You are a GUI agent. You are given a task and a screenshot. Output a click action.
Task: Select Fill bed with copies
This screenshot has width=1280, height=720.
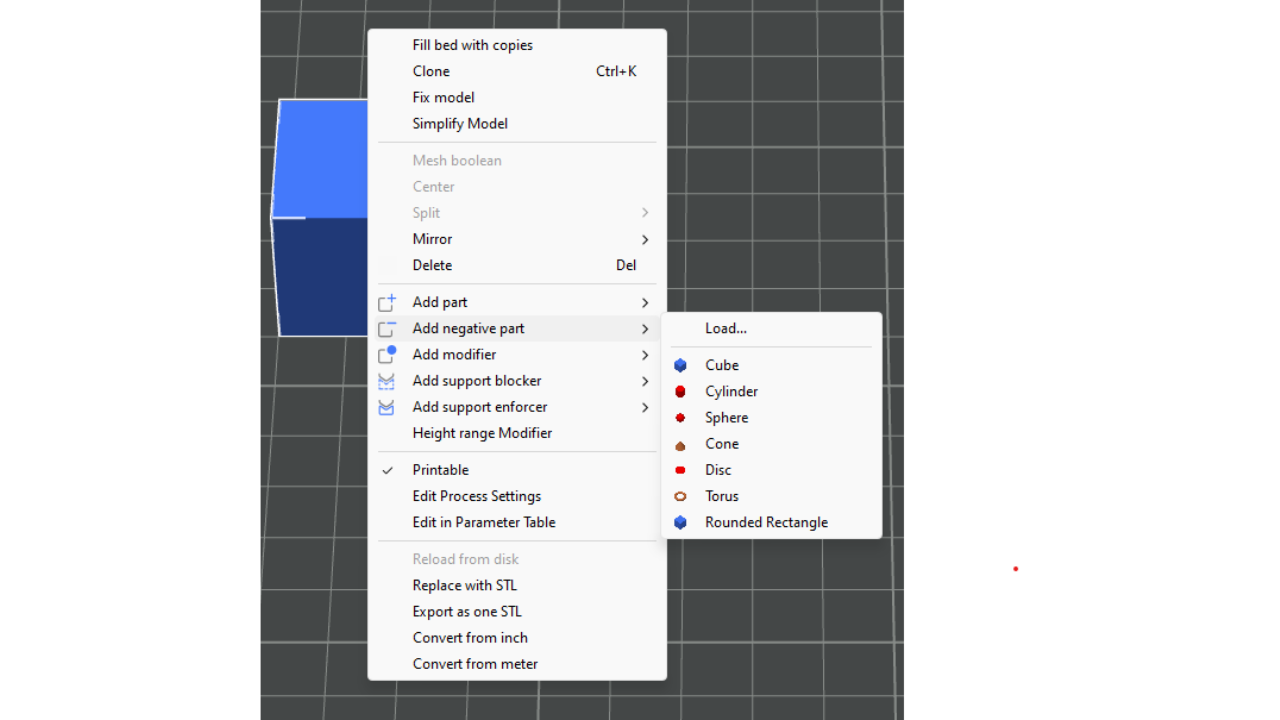point(472,45)
